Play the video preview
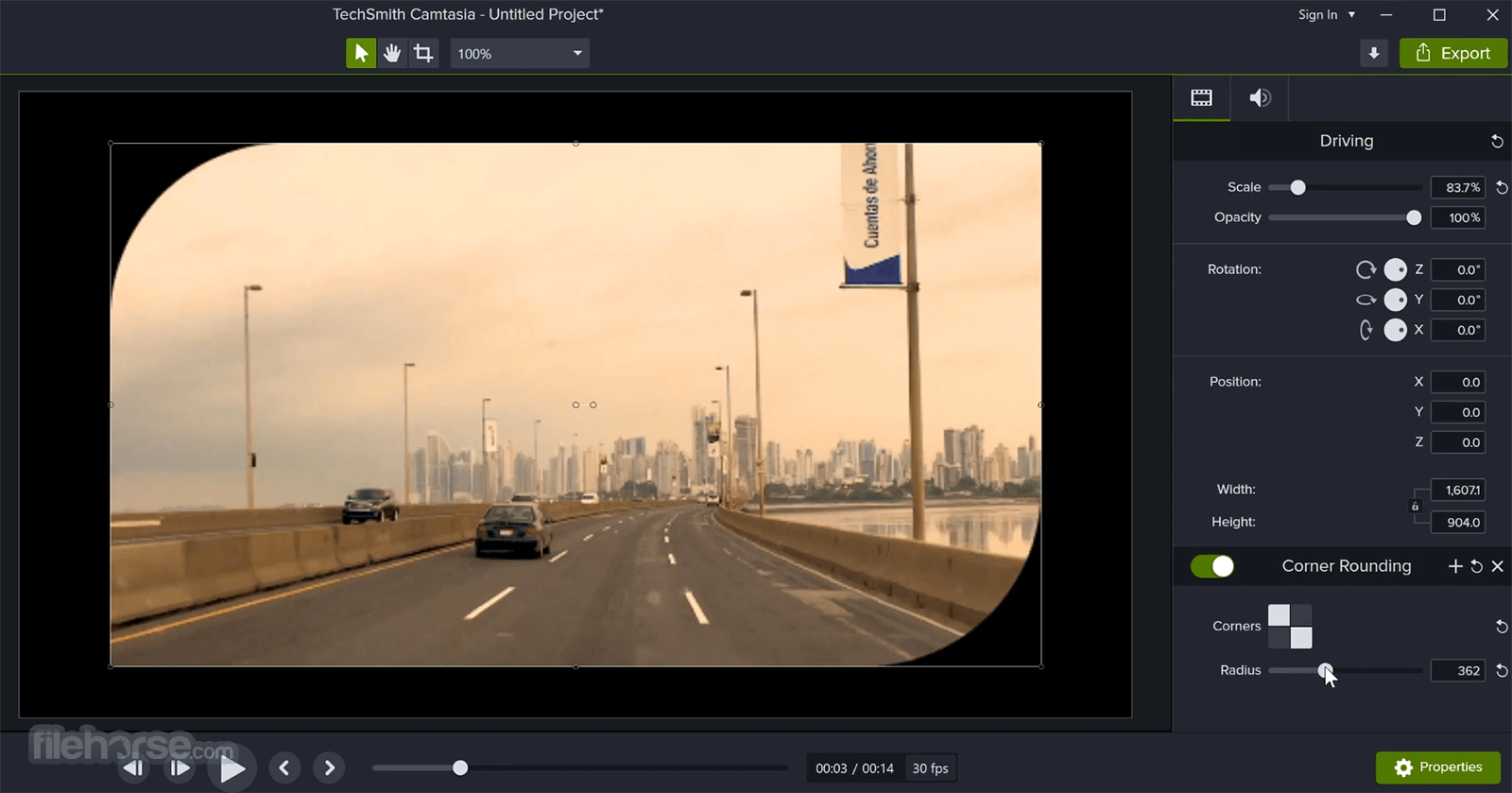 (x=232, y=768)
